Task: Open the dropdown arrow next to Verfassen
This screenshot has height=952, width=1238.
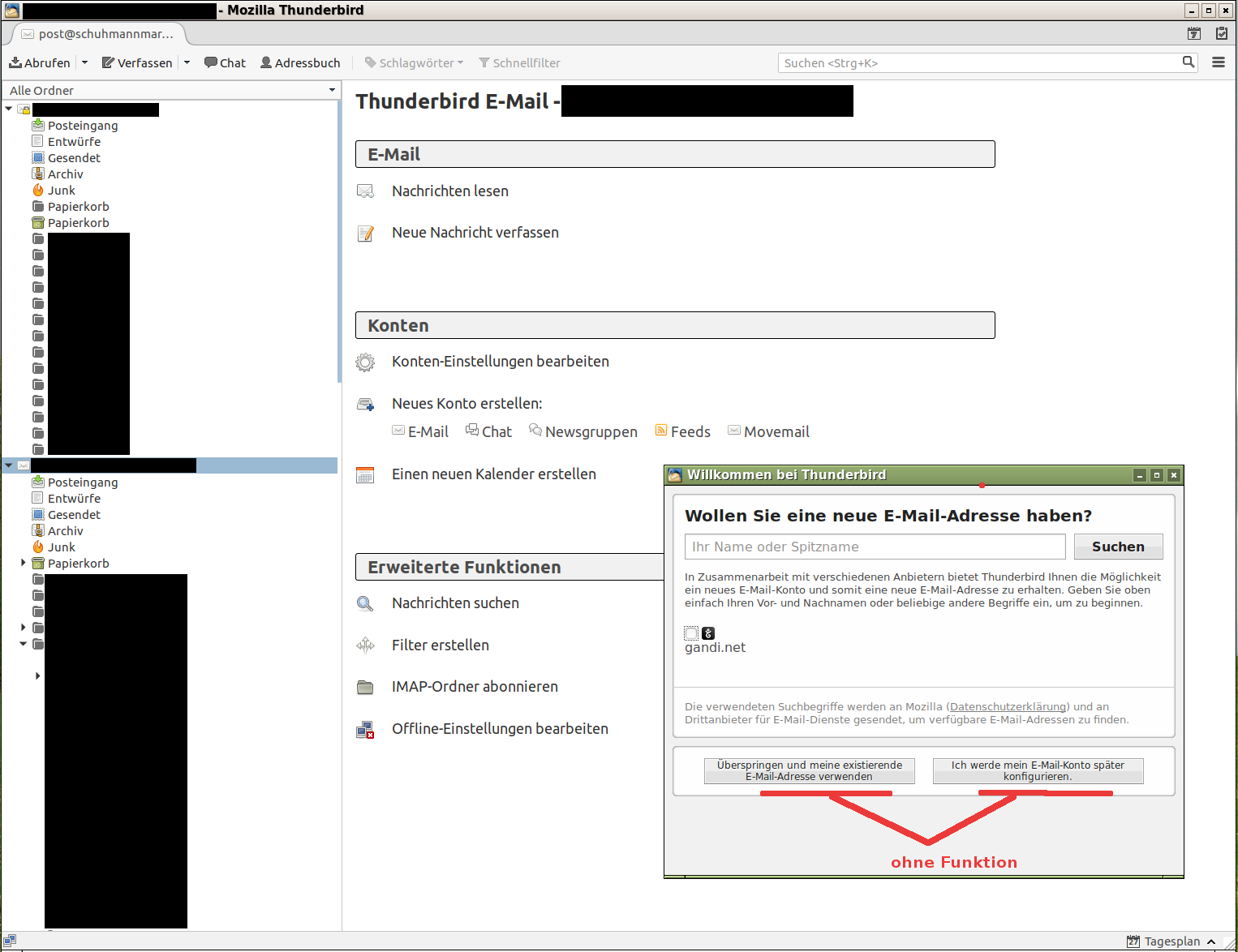Action: pos(187,62)
